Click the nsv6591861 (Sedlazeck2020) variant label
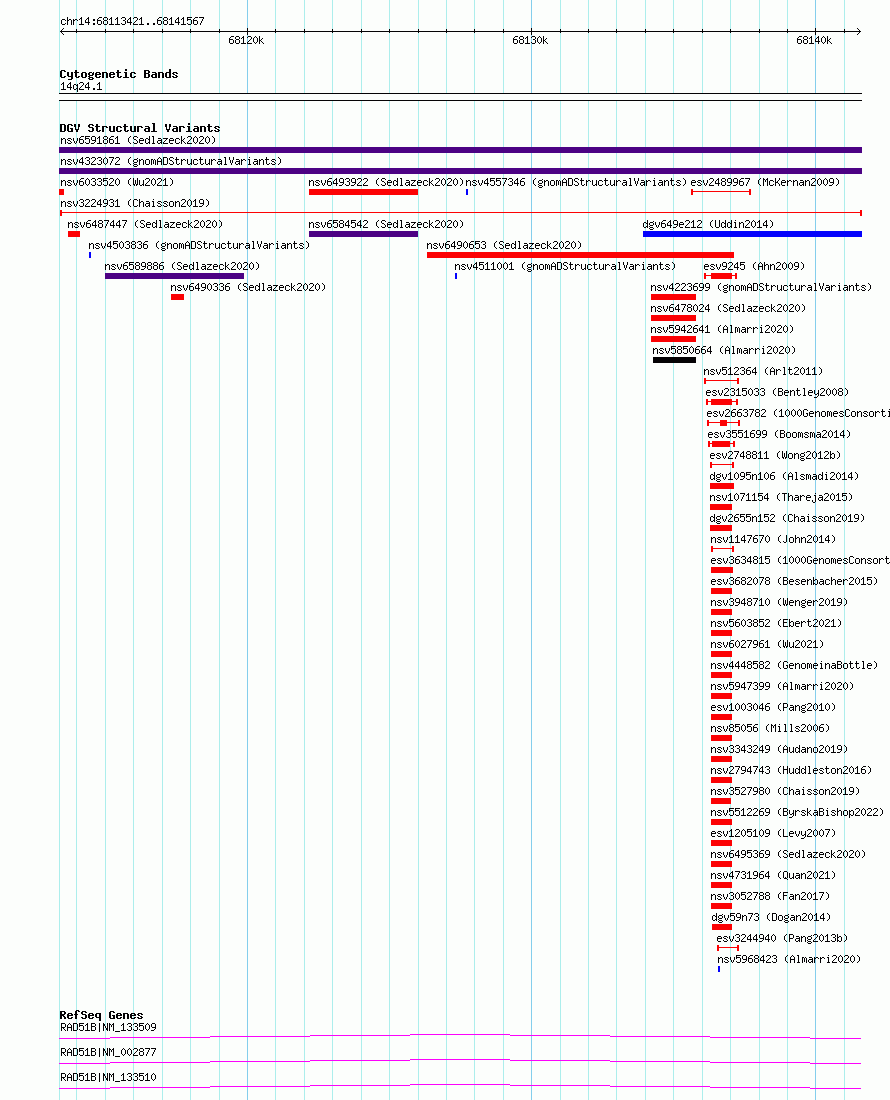Screen dimensions: 890x1100 pos(138,140)
